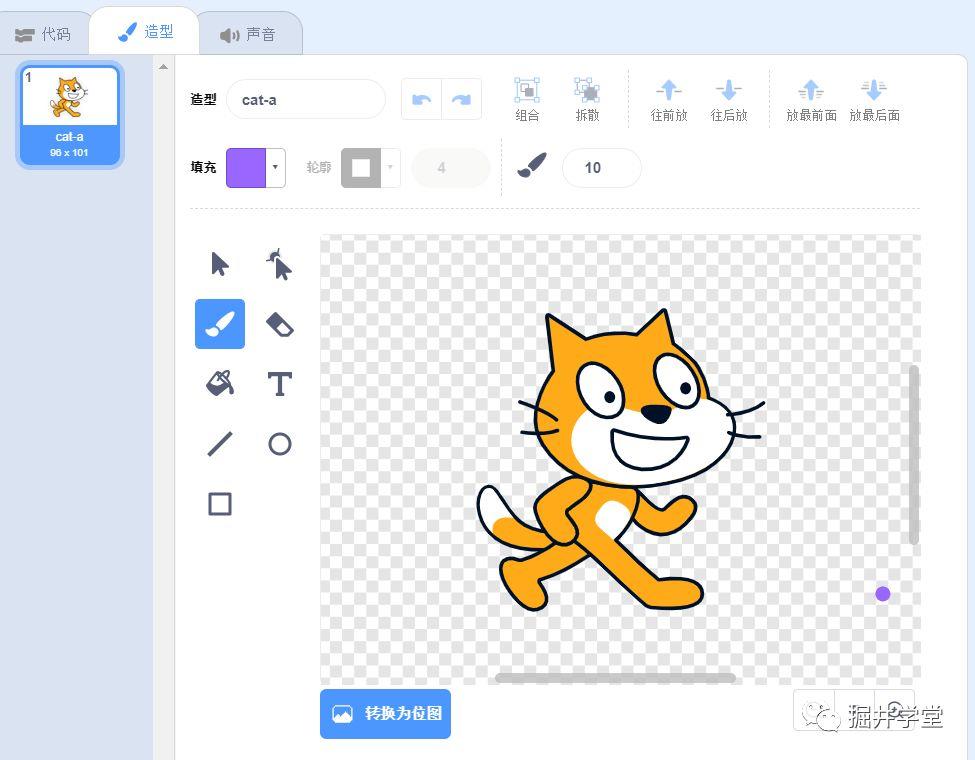
Task: Click the 造型 costume name label
Action: [203, 100]
